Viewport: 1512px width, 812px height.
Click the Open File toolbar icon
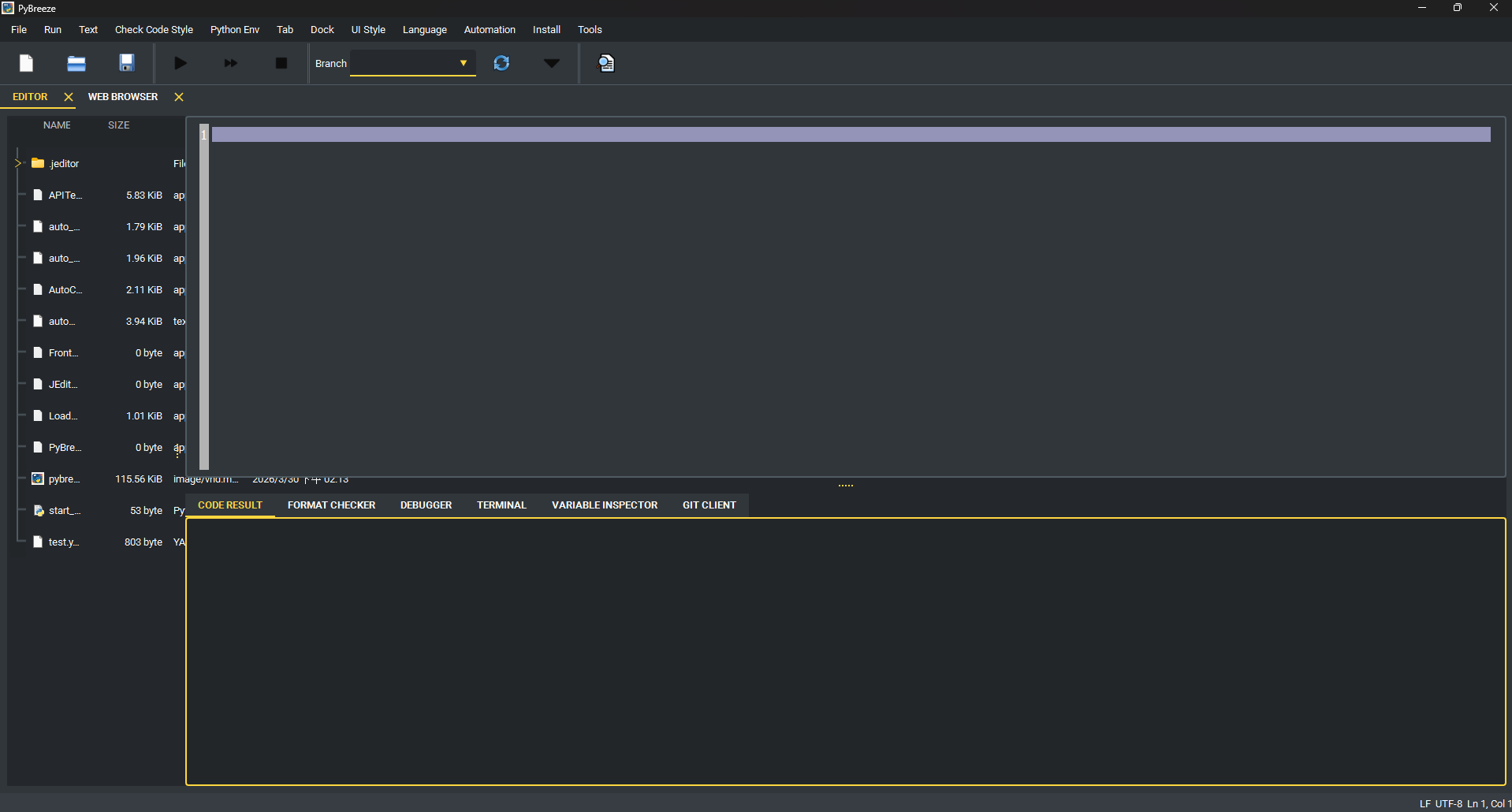coord(76,63)
